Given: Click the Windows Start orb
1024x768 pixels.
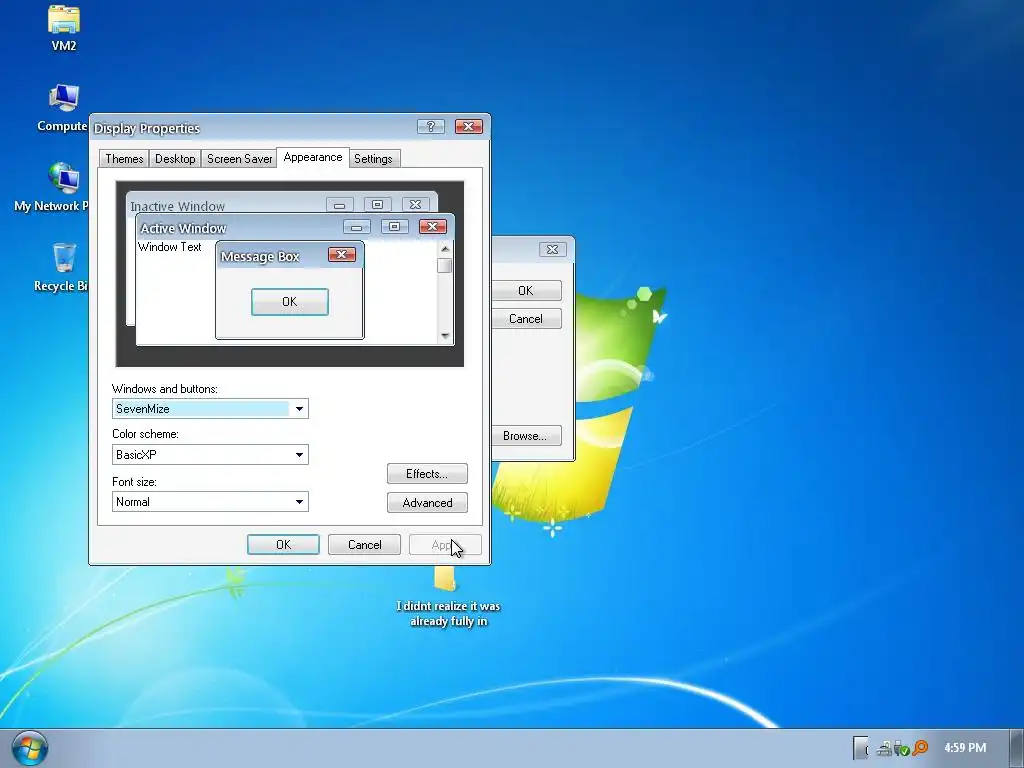Looking at the screenshot, I should (29, 748).
